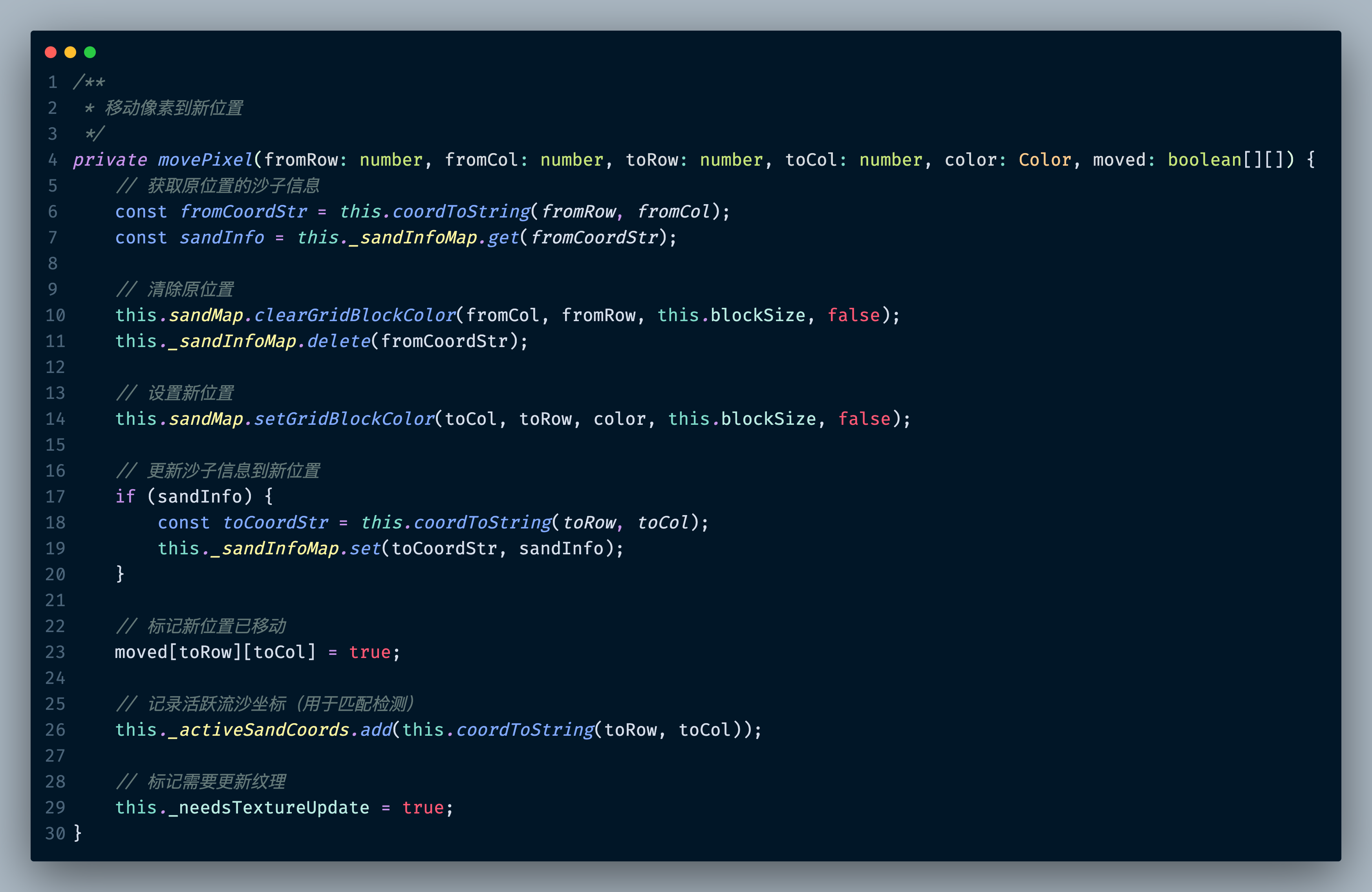Click the red close window dot
The height and width of the screenshot is (892, 1372).
coord(51,53)
